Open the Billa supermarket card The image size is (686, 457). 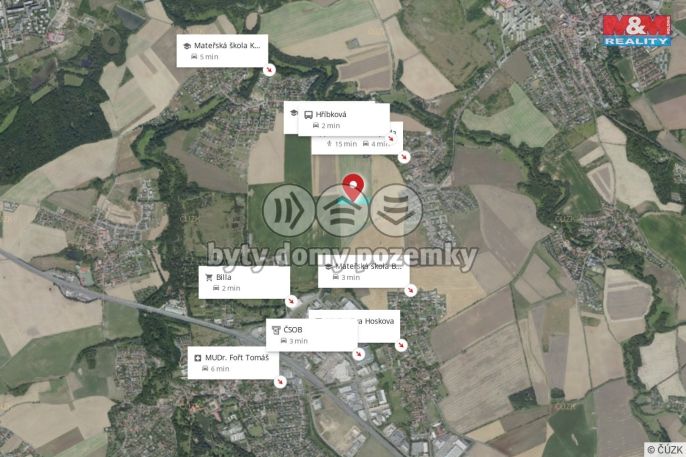point(244,283)
